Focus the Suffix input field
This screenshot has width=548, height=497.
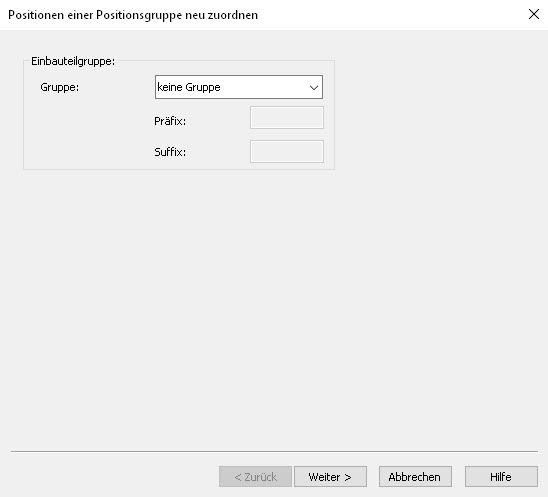287,151
